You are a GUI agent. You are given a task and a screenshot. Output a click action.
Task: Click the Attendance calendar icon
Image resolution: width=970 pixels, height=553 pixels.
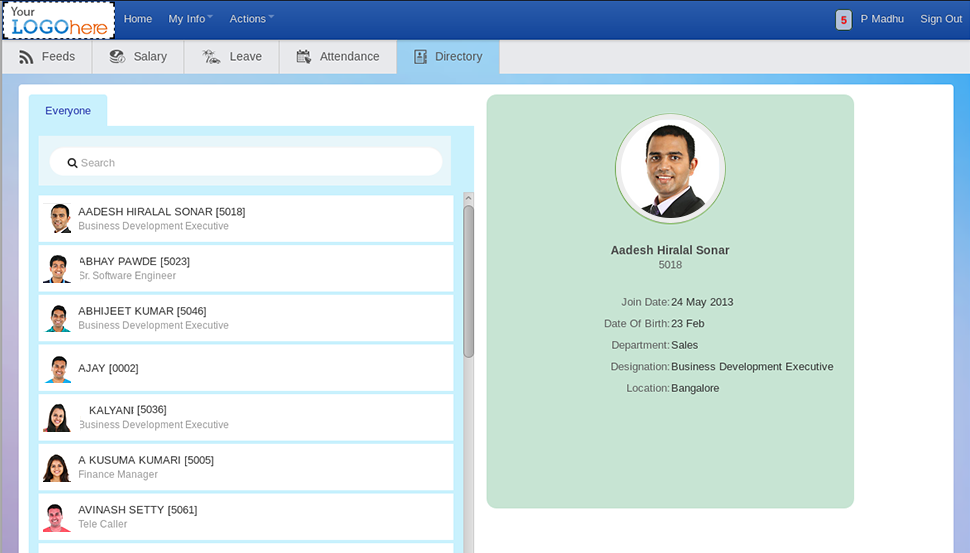[303, 57]
